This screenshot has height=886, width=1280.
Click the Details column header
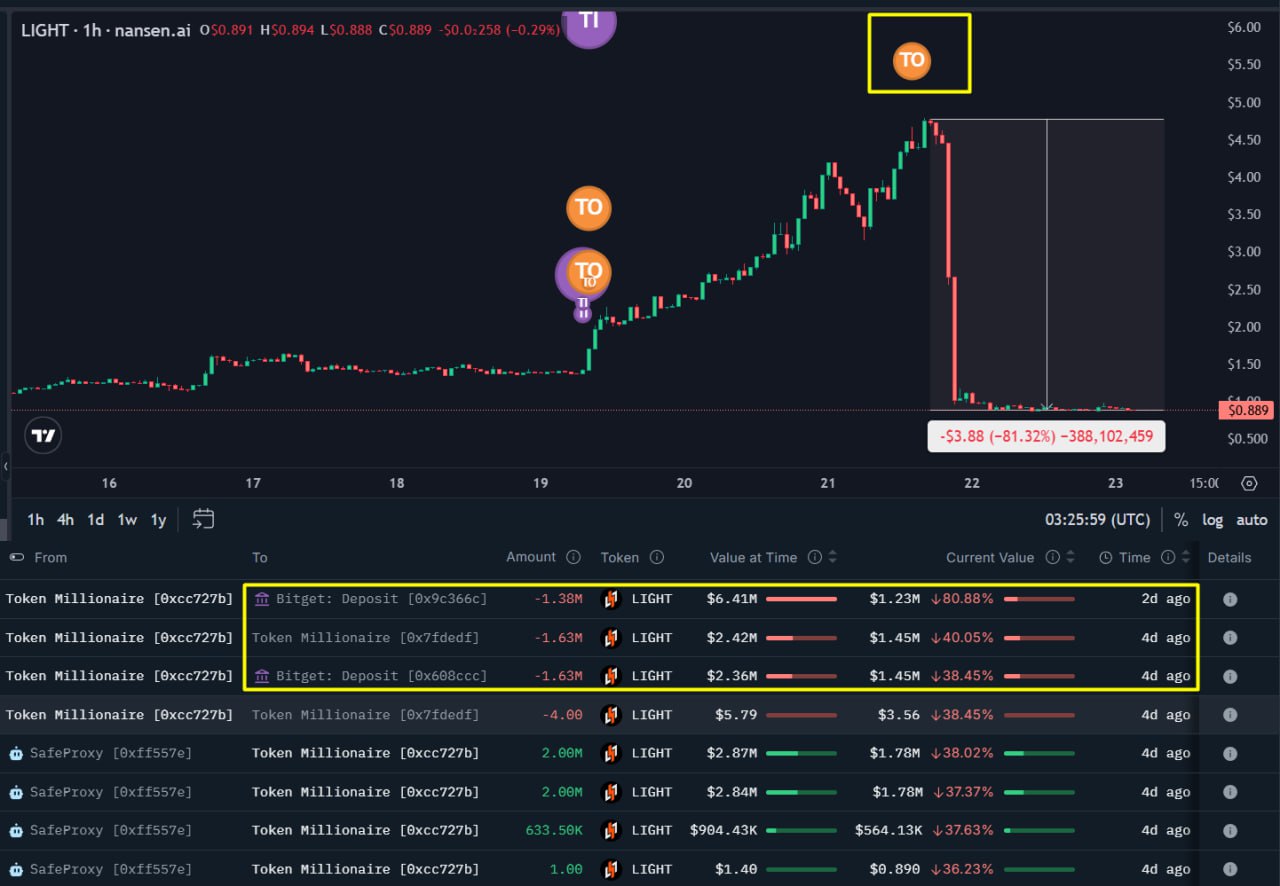(1229, 557)
